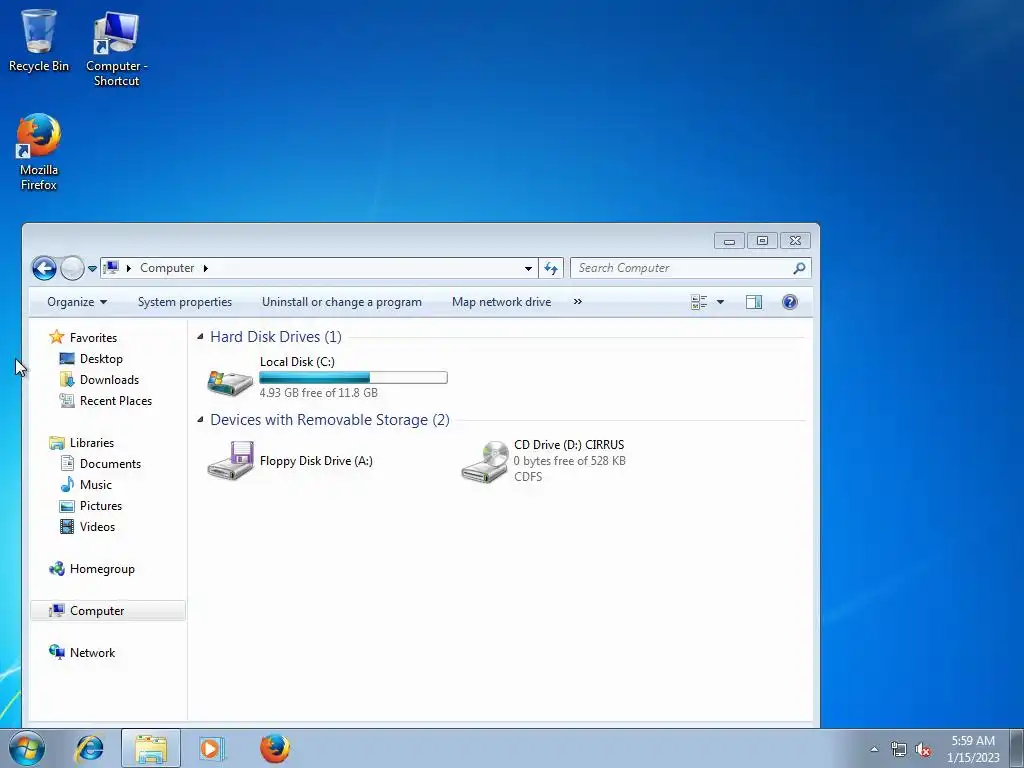Refresh the Computer view
The height and width of the screenshot is (768, 1024).
pos(551,268)
